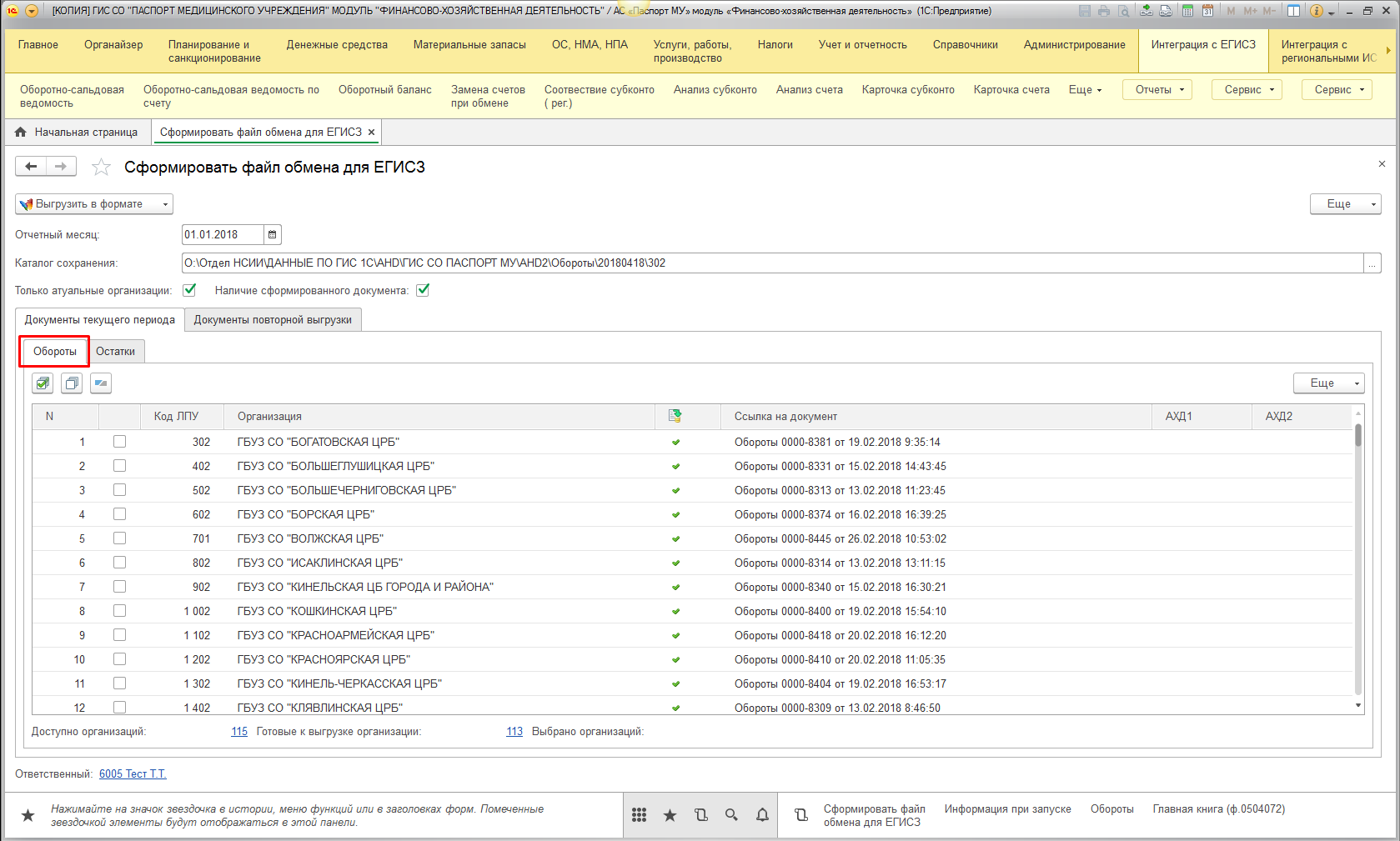
Task: Check the row for БОГАТОВСКАЯ ЦРБ
Action: pyautogui.click(x=119, y=442)
